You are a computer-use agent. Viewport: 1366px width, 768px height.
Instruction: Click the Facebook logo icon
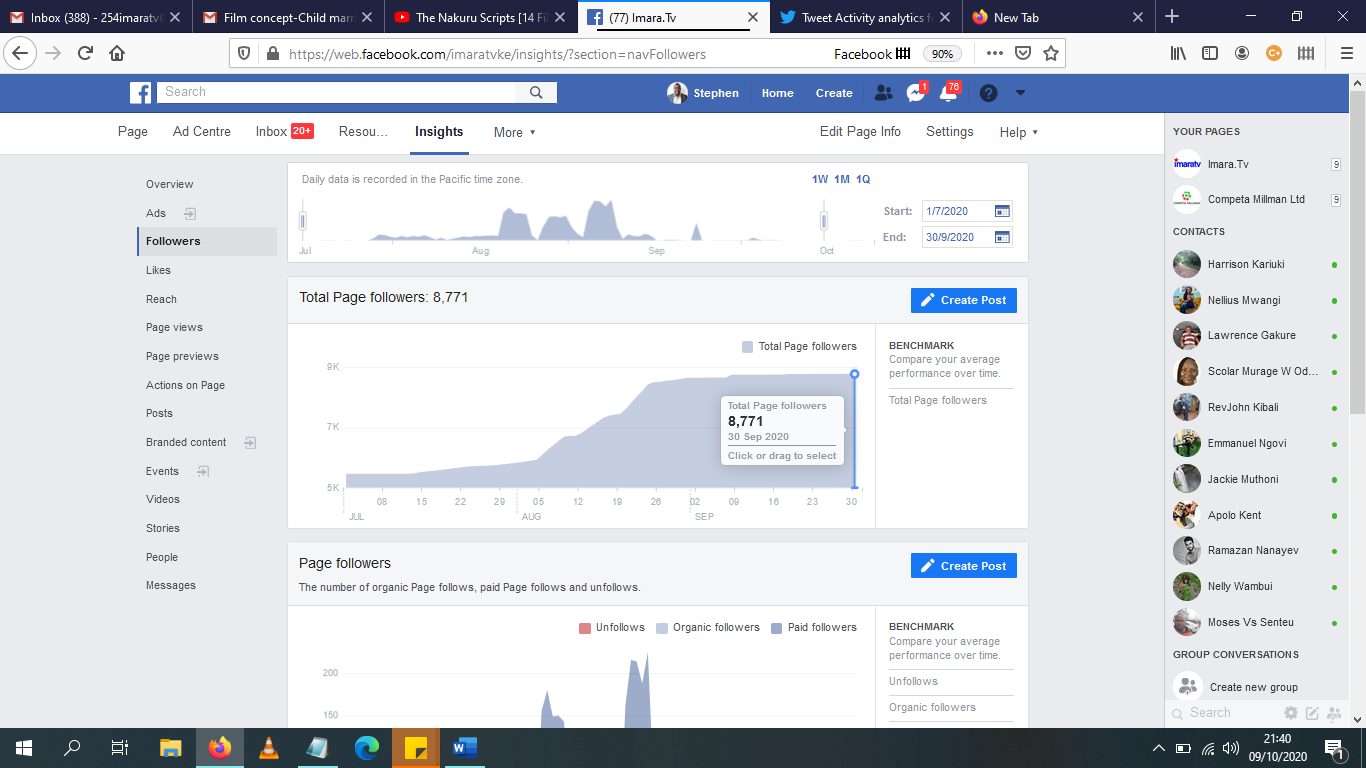pos(140,92)
